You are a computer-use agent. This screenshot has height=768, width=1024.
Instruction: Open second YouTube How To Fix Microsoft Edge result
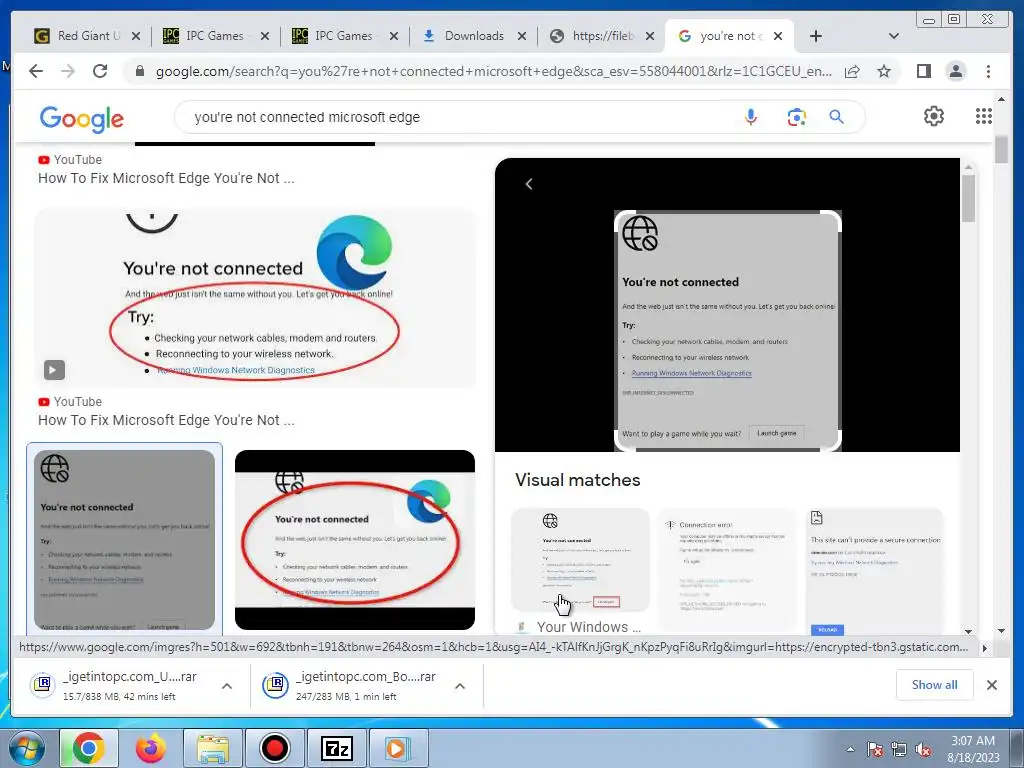click(166, 421)
